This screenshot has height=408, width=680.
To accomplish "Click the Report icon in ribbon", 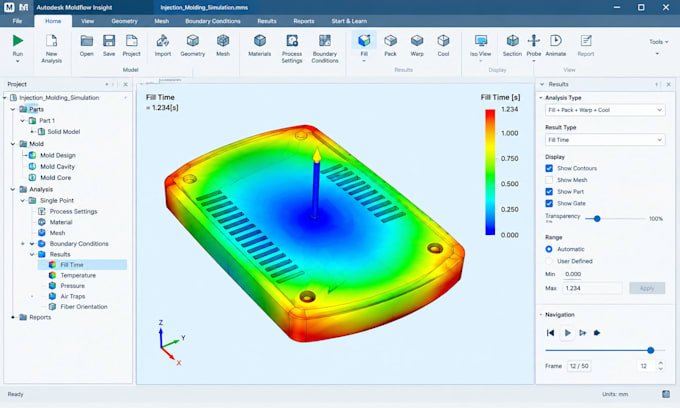I will coord(586,41).
